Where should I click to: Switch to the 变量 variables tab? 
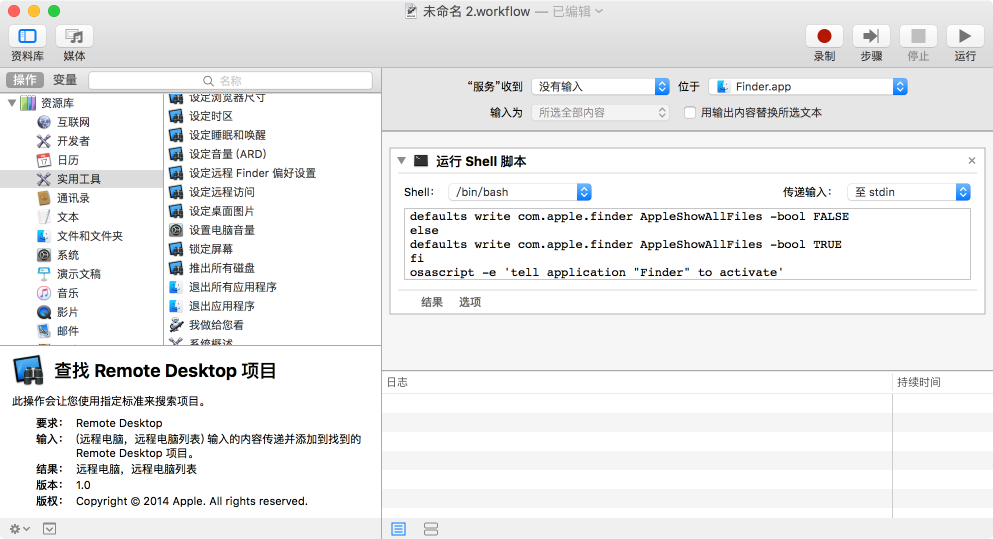point(65,80)
